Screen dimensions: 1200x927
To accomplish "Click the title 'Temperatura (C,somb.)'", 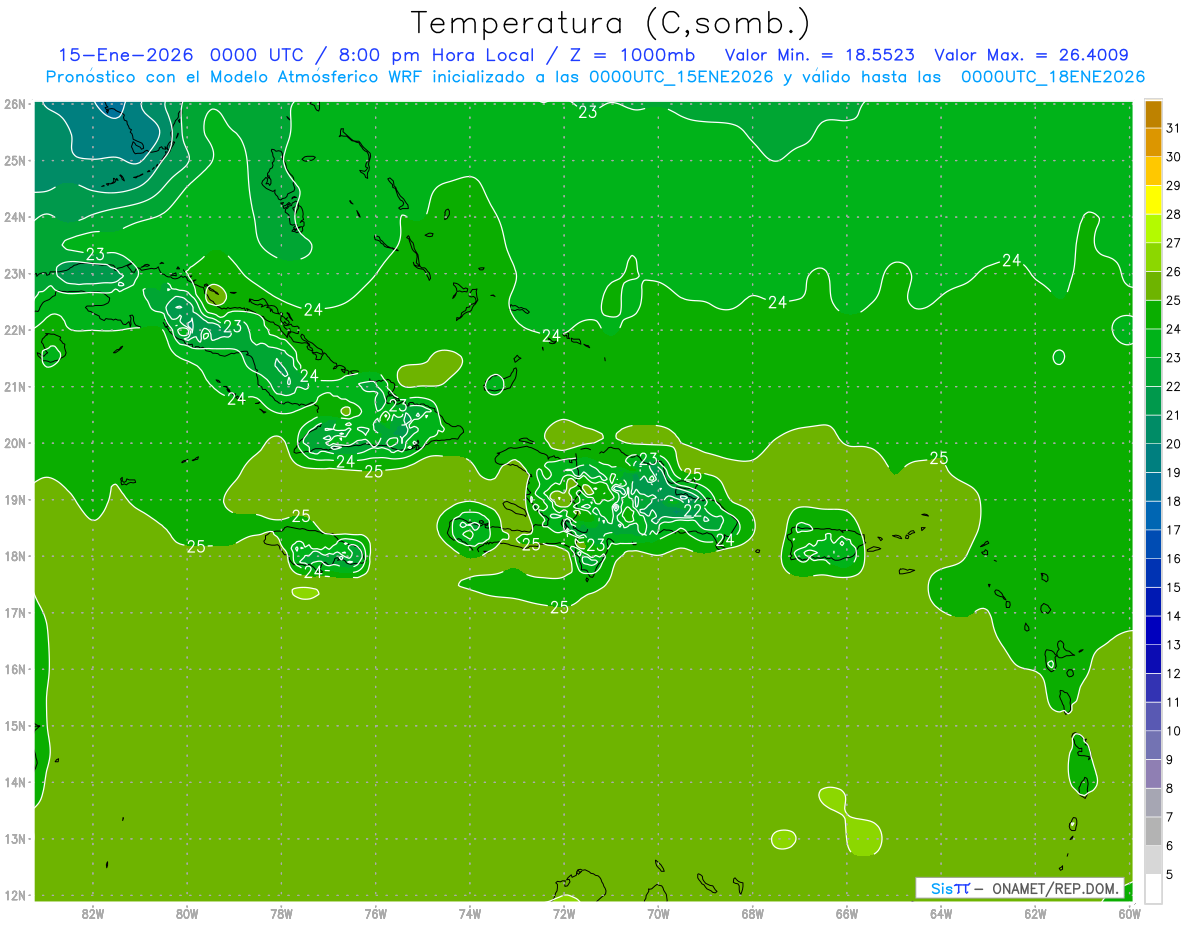I will (611, 23).
